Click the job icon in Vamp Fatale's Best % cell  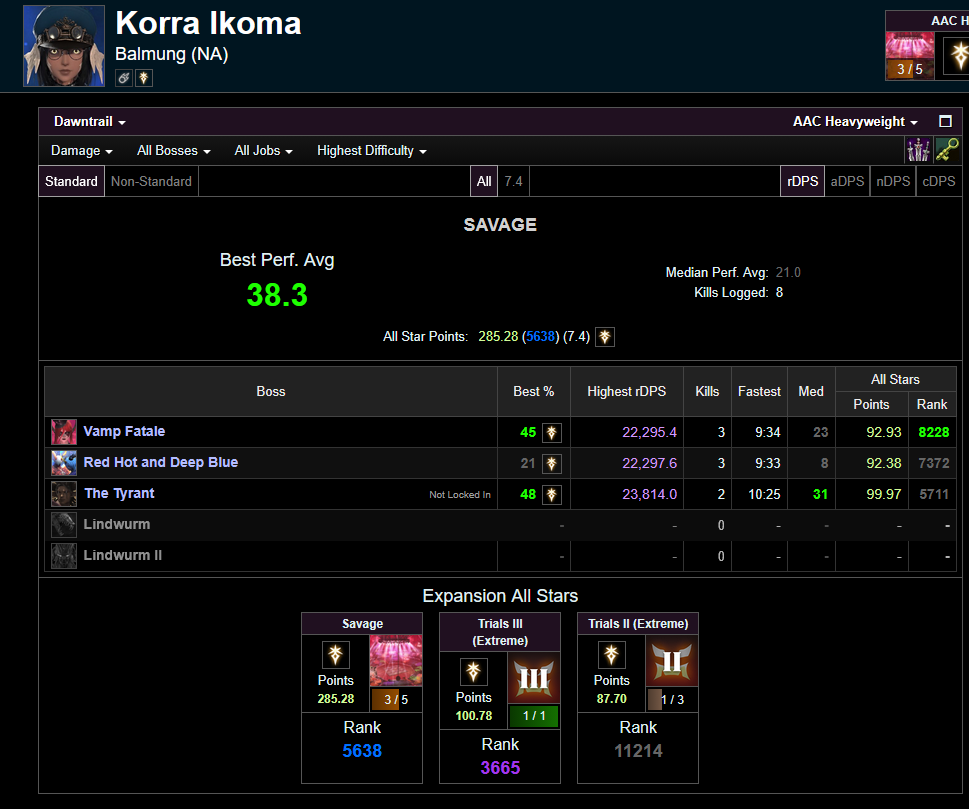coord(552,433)
